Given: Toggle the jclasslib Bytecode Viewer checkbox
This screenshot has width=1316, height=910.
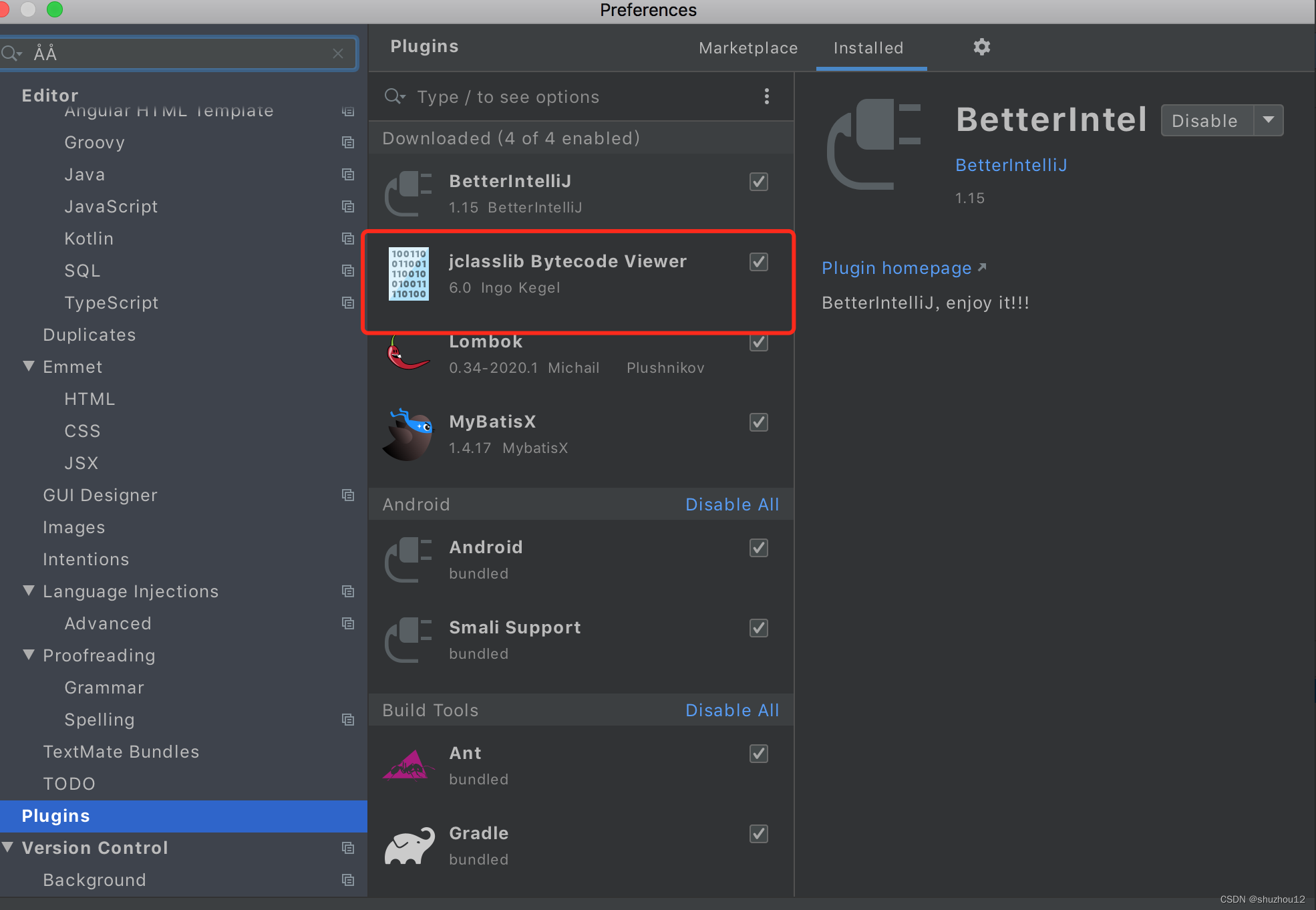Looking at the screenshot, I should 759,262.
